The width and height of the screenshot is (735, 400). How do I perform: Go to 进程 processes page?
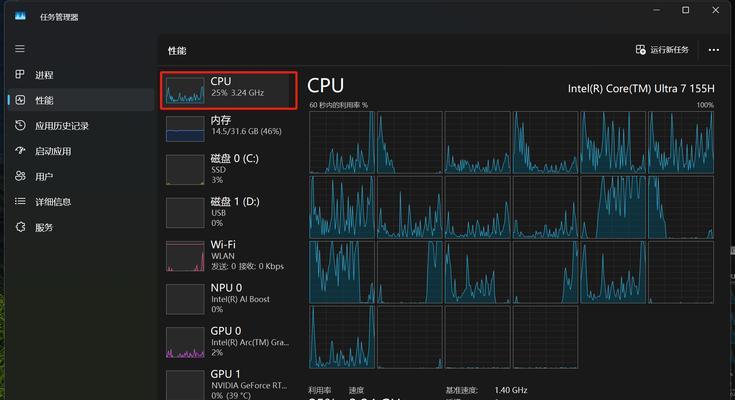44,75
